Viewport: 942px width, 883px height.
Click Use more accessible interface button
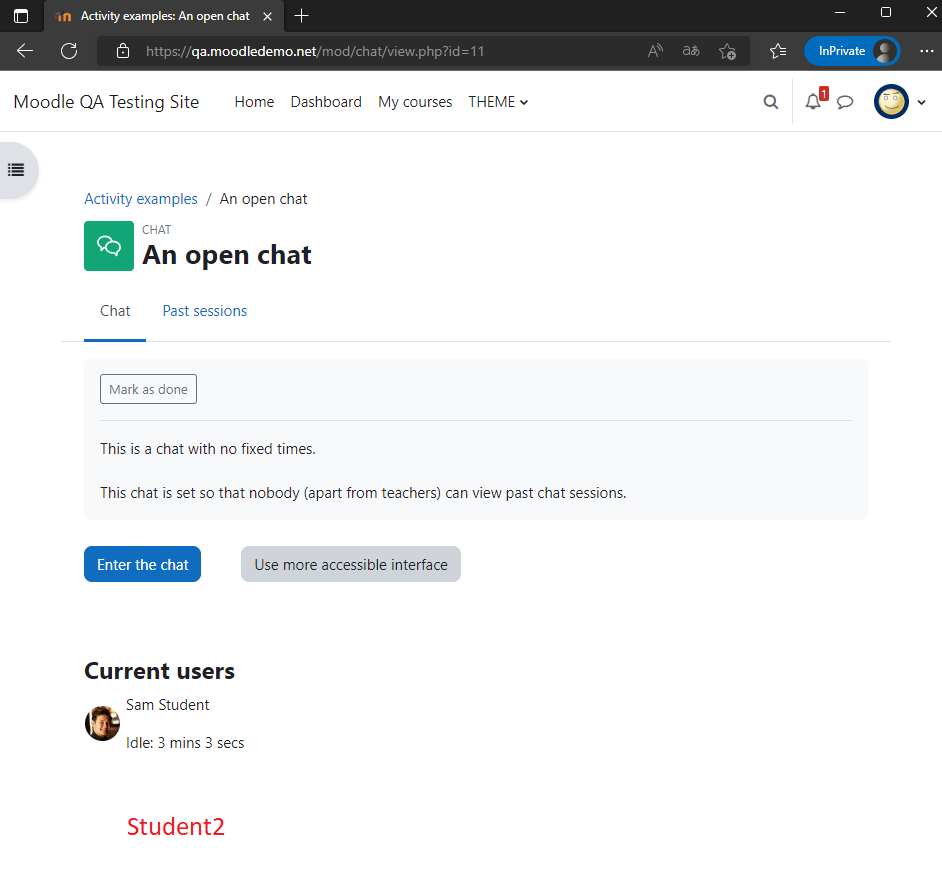(x=351, y=564)
